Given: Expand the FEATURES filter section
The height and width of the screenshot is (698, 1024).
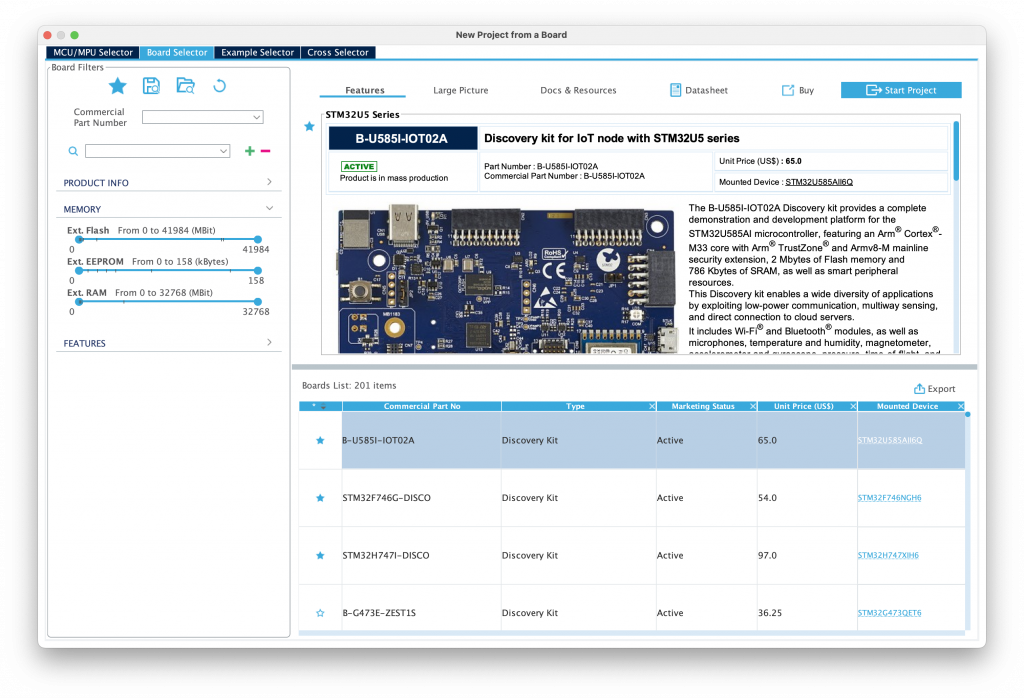Looking at the screenshot, I should pos(168,343).
